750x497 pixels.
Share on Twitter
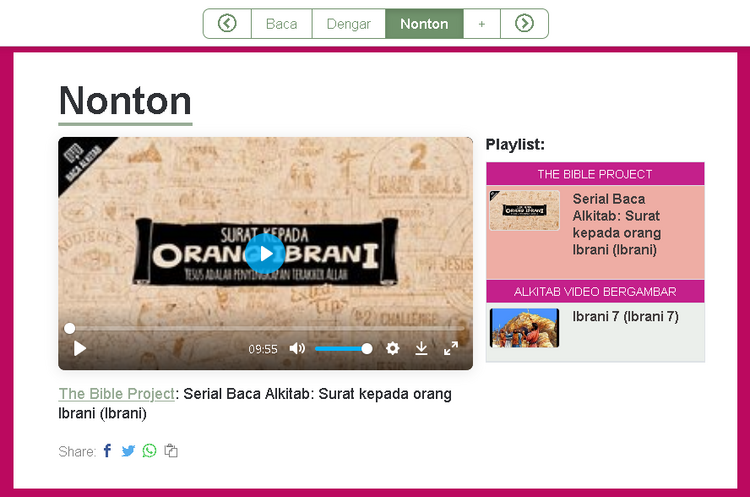[128, 451]
